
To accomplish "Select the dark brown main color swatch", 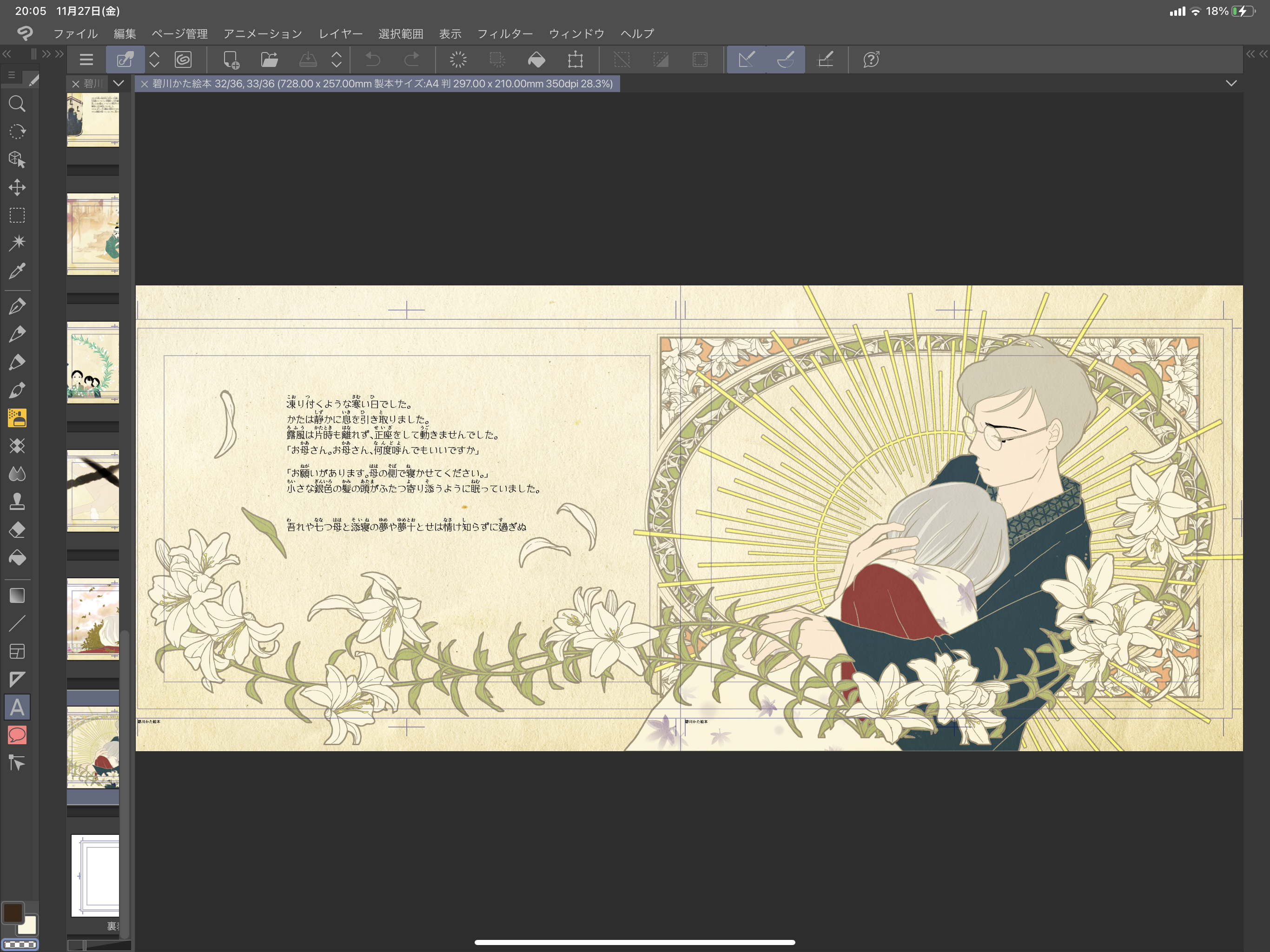I will click(x=13, y=912).
